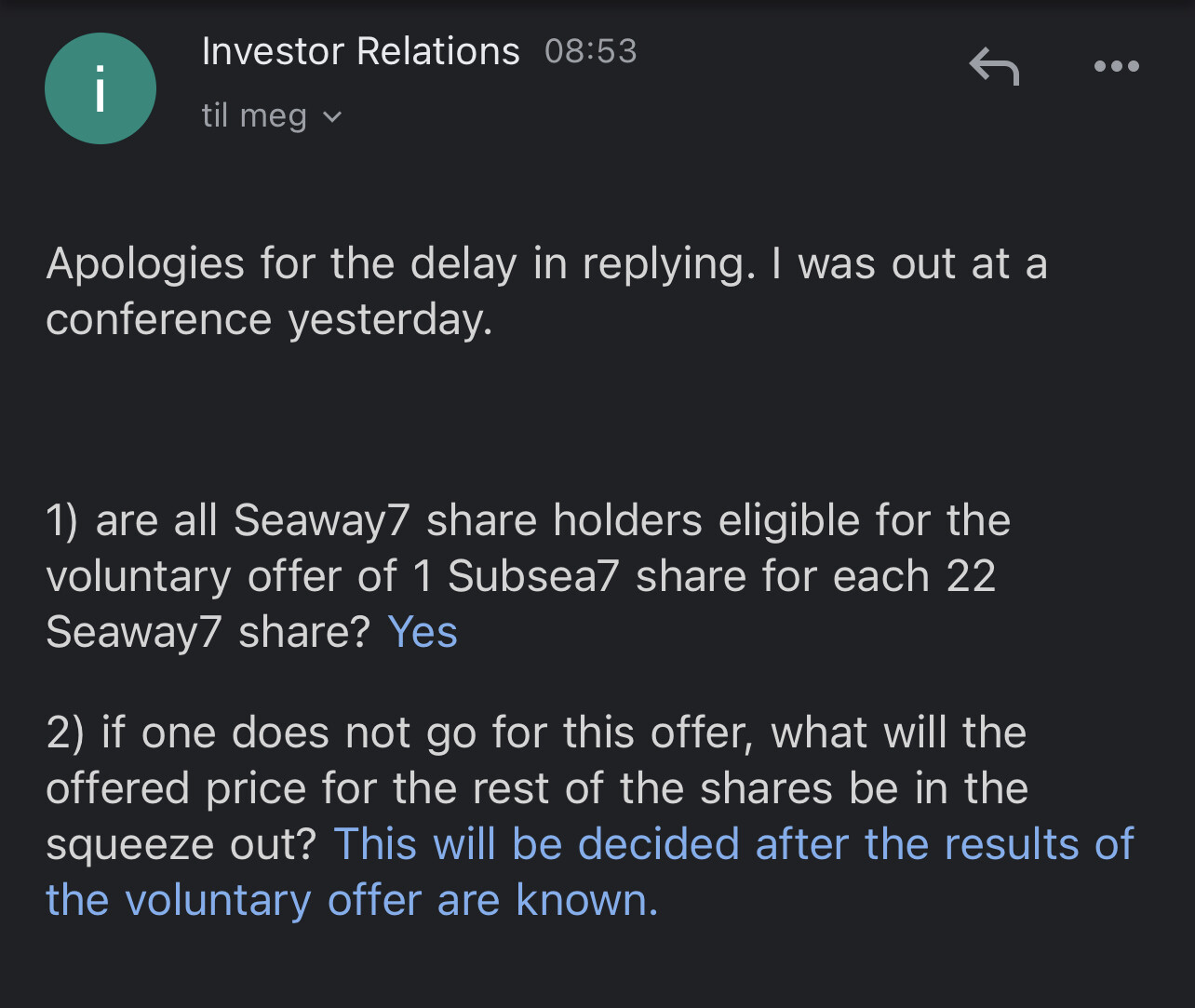Tap the number 22 in the share offer
Image resolution: width=1195 pixels, height=1008 pixels.
[x=971, y=576]
